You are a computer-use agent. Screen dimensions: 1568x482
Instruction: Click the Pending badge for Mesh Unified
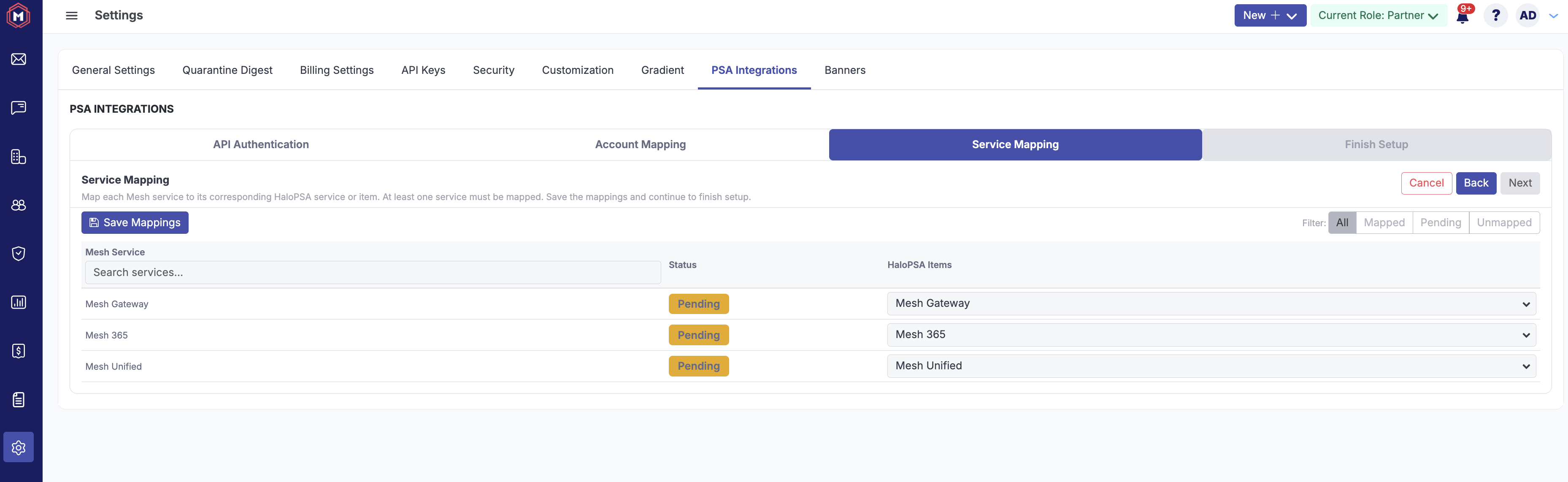click(699, 366)
